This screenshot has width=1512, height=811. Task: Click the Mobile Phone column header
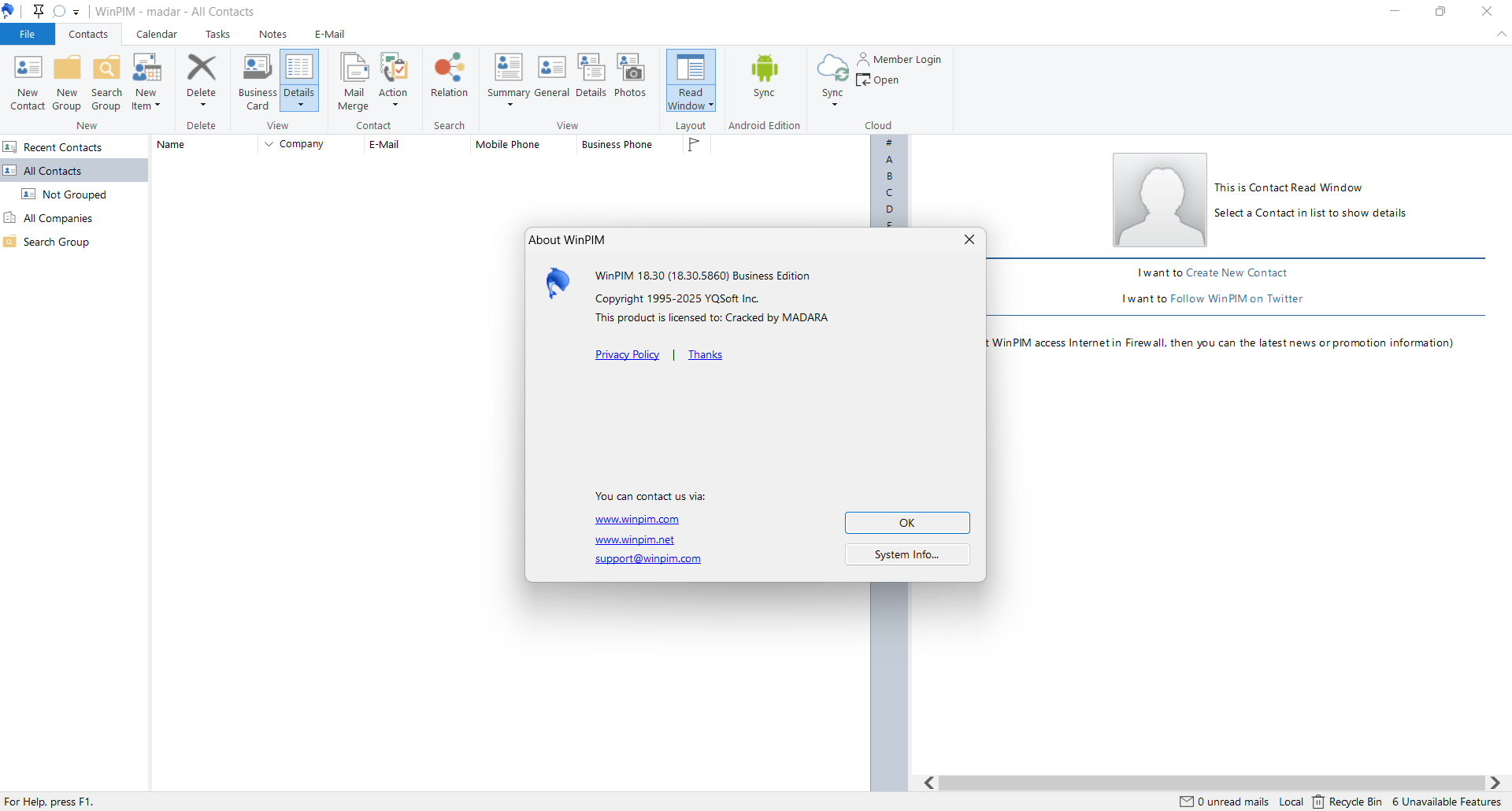(x=524, y=144)
